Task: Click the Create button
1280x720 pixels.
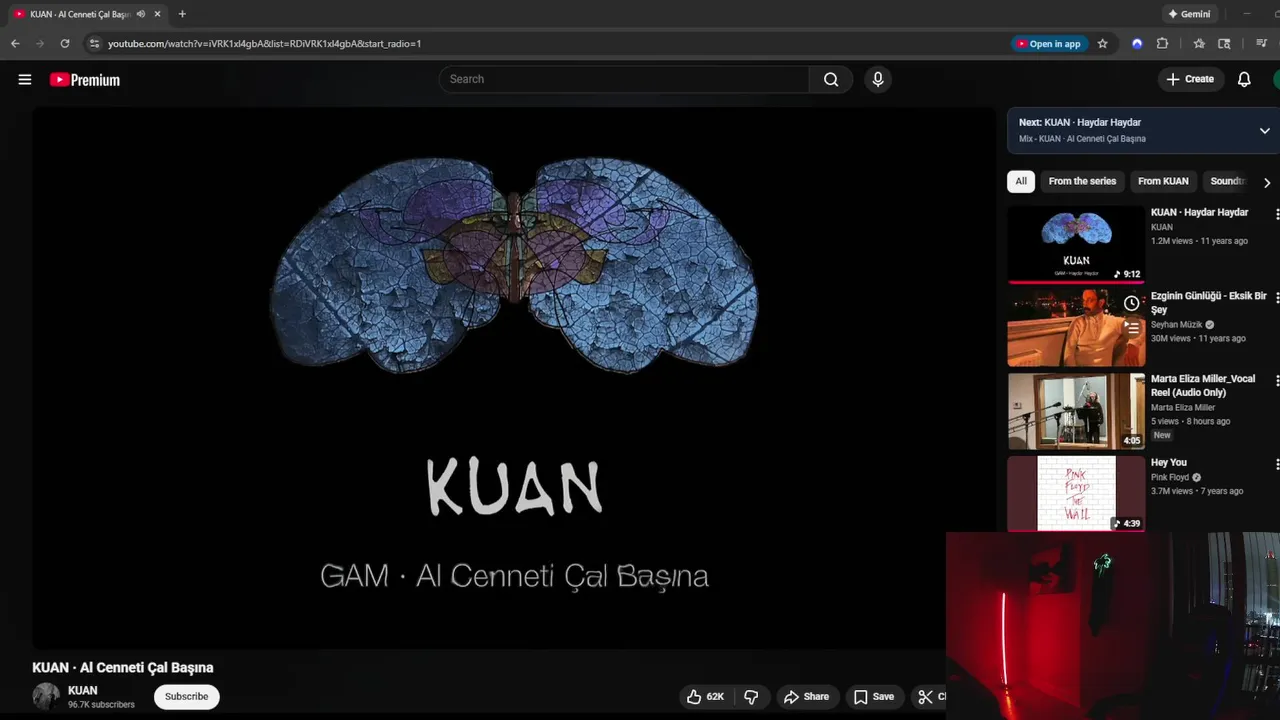Action: (1191, 79)
